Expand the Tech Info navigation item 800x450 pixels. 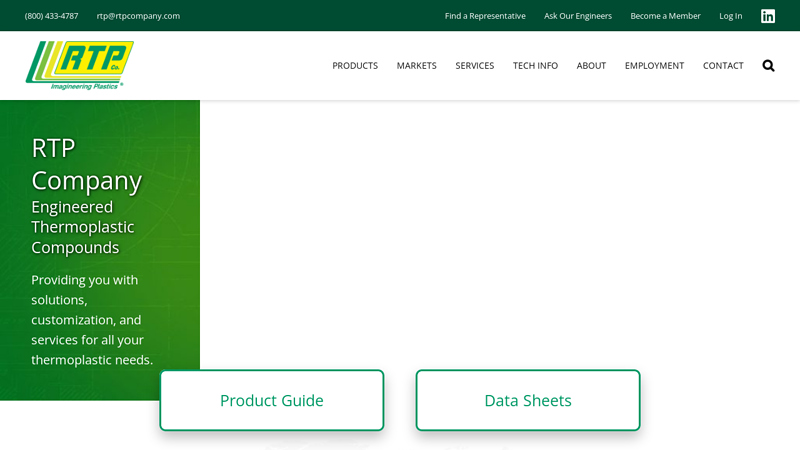[535, 66]
